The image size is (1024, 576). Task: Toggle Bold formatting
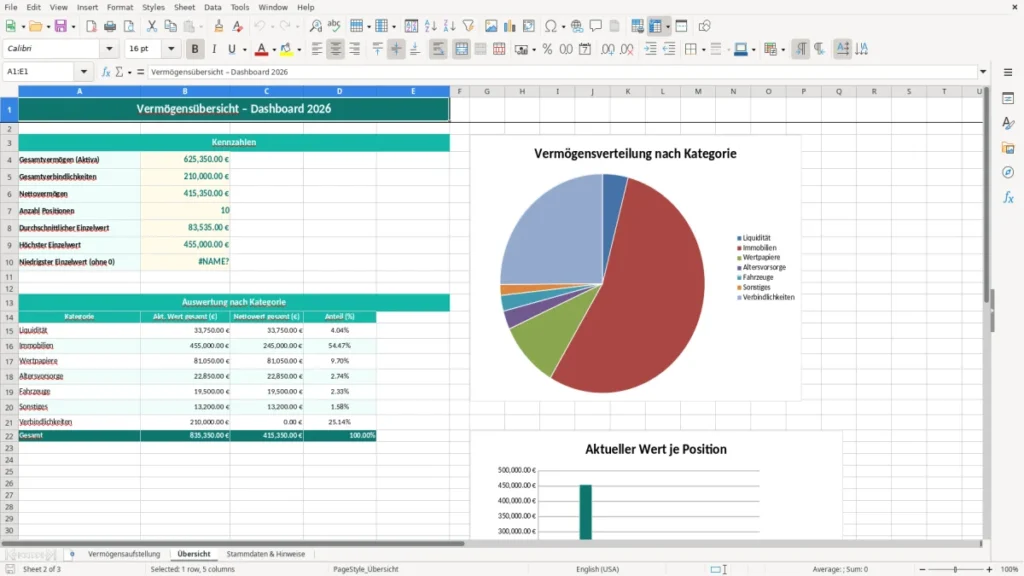coord(195,49)
